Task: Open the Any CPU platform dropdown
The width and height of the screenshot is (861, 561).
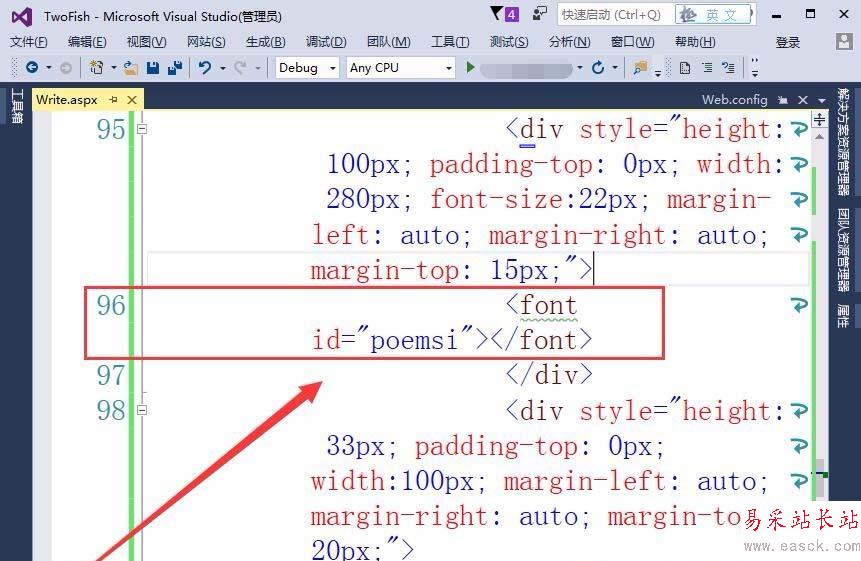Action: click(449, 68)
